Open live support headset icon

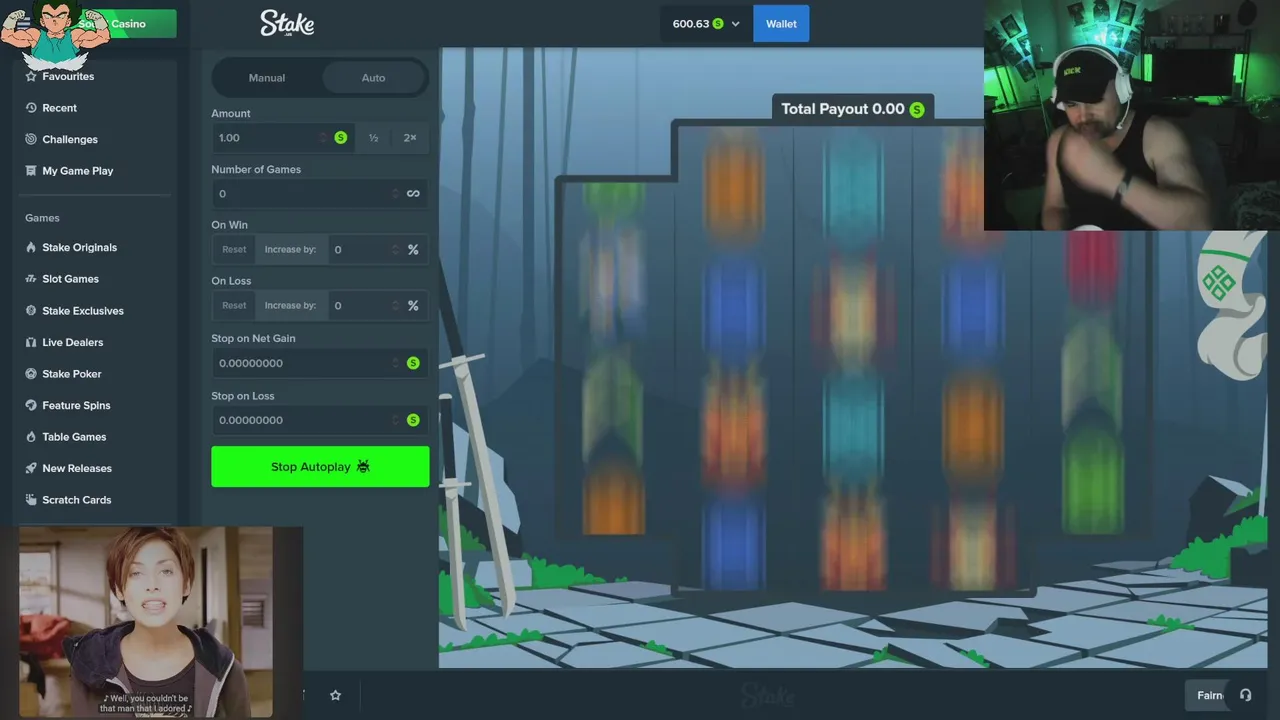1245,695
